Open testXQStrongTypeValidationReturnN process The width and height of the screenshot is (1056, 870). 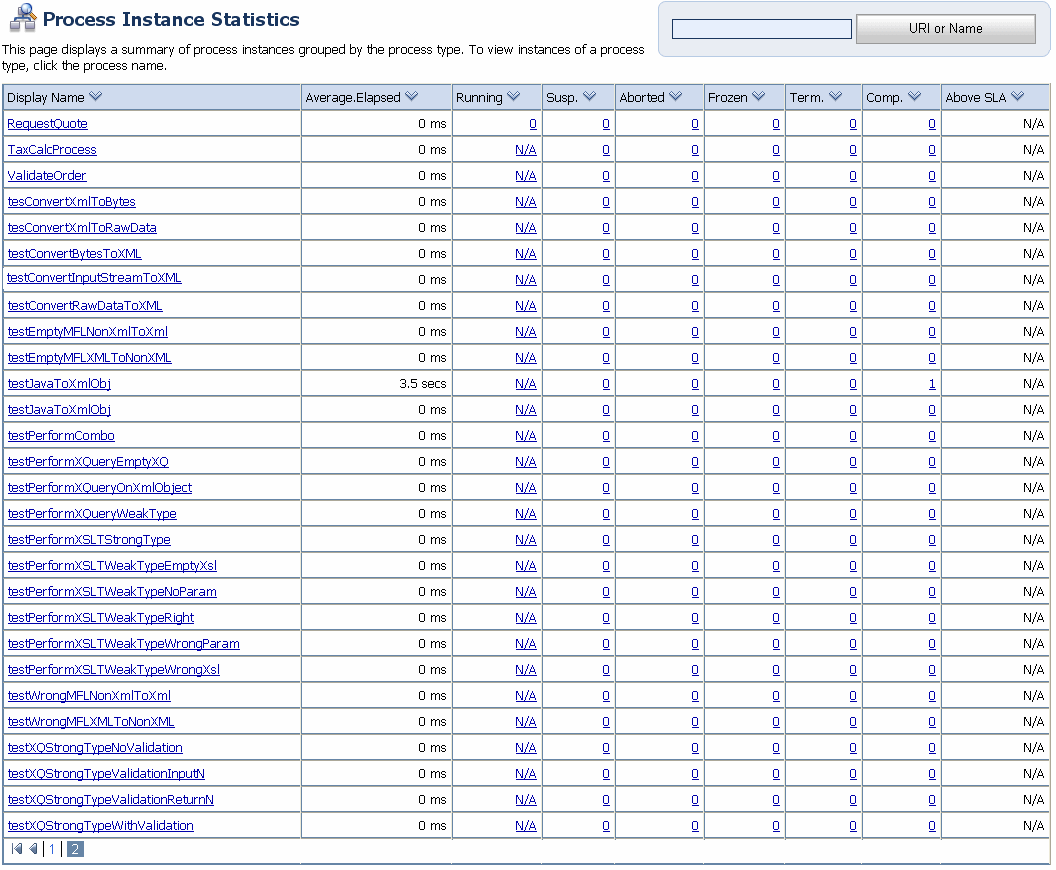(x=110, y=800)
